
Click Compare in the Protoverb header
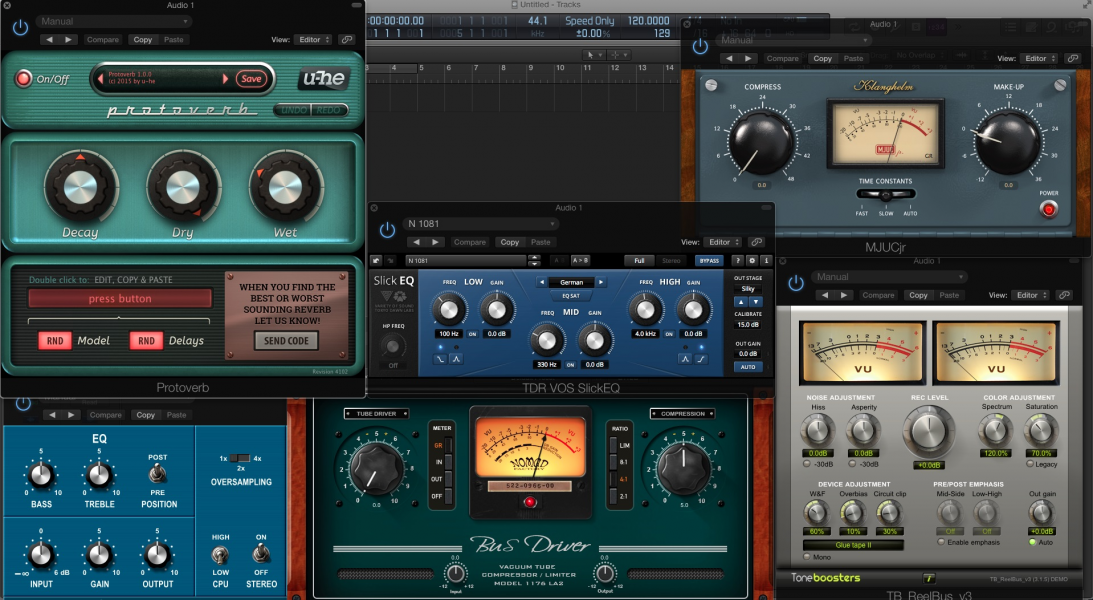(x=103, y=40)
